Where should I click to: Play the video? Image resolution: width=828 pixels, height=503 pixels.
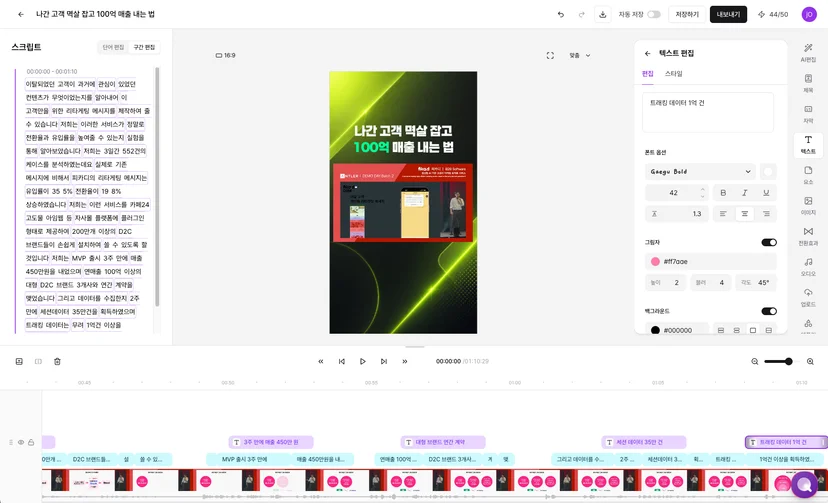(363, 362)
